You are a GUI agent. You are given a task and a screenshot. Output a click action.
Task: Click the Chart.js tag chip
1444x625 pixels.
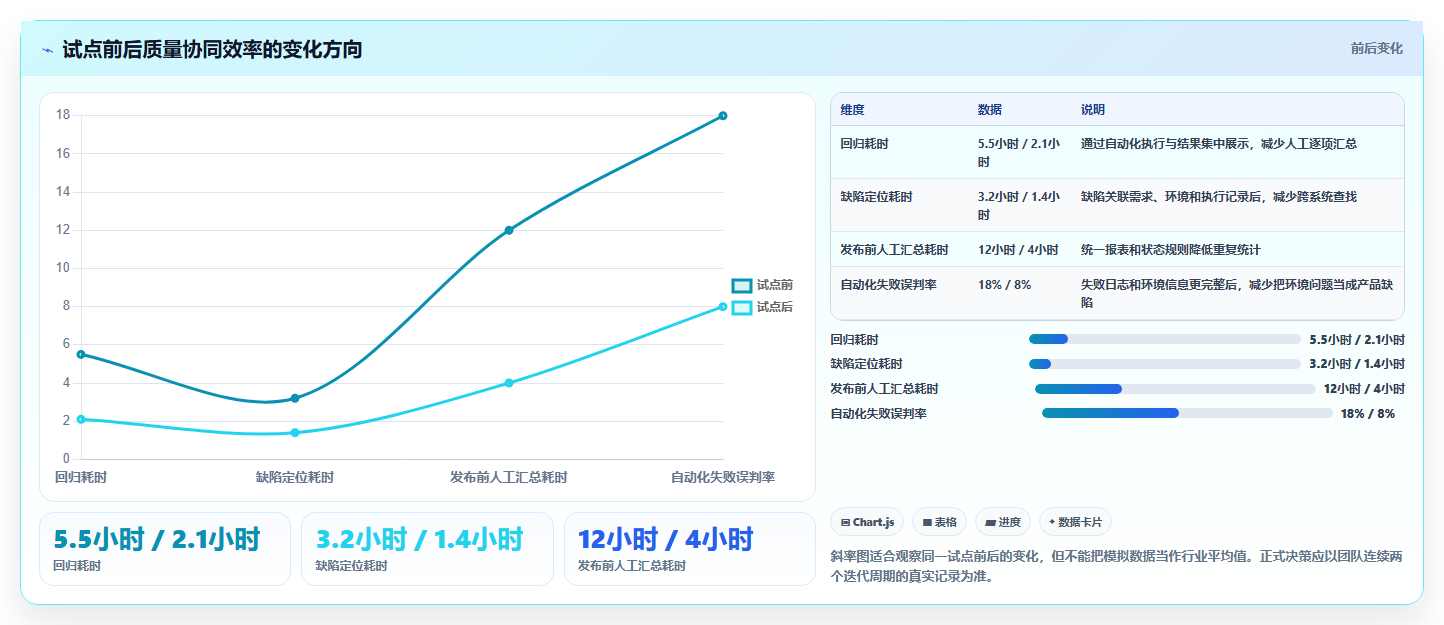867,522
